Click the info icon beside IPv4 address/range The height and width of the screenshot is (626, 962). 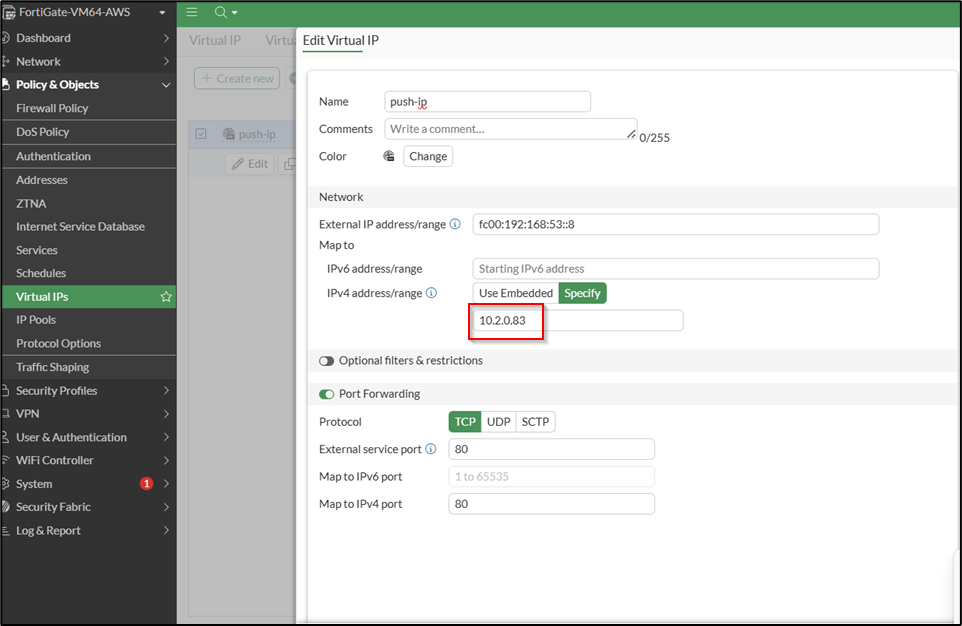(x=431, y=292)
